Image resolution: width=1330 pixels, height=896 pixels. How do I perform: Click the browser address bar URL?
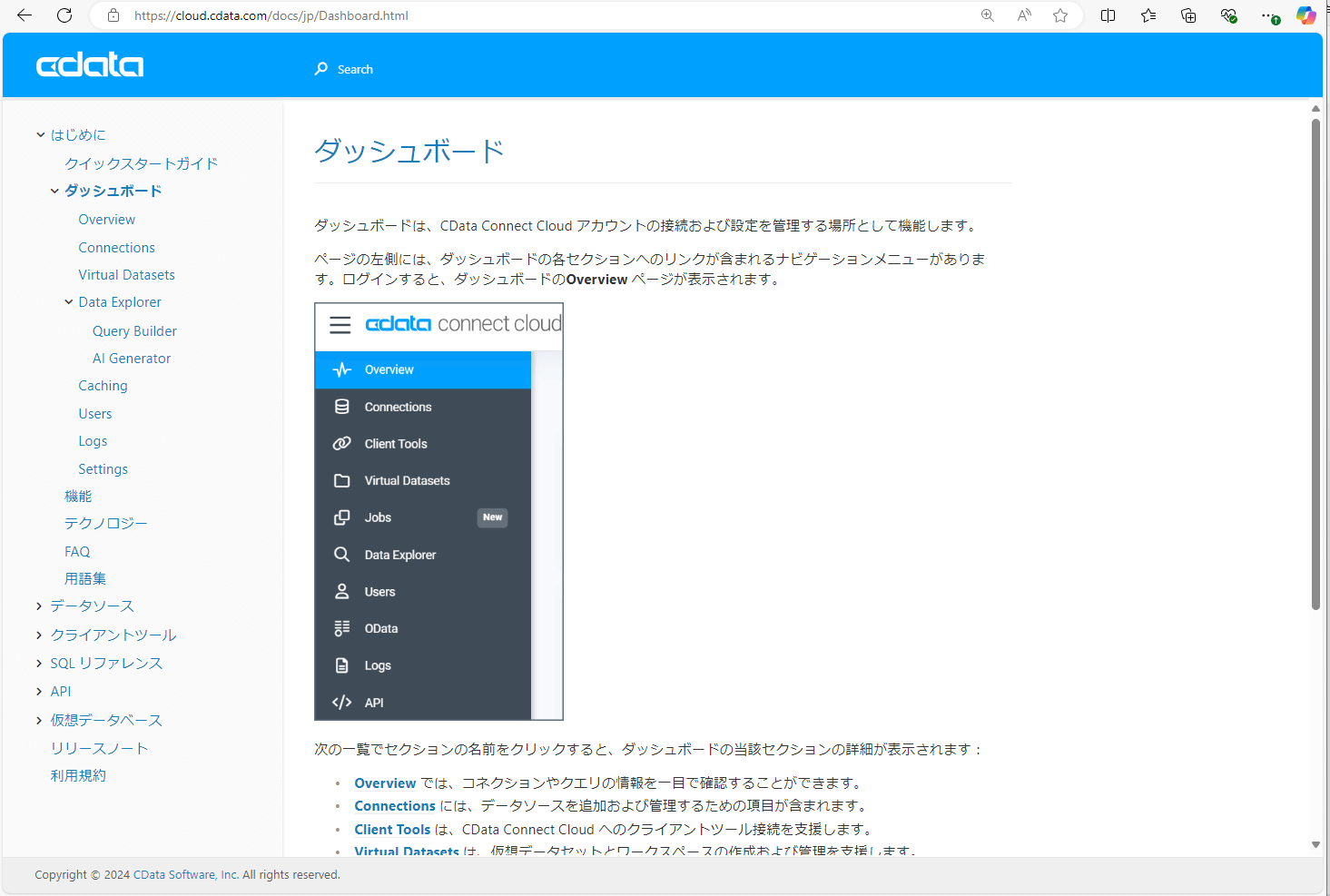click(271, 15)
